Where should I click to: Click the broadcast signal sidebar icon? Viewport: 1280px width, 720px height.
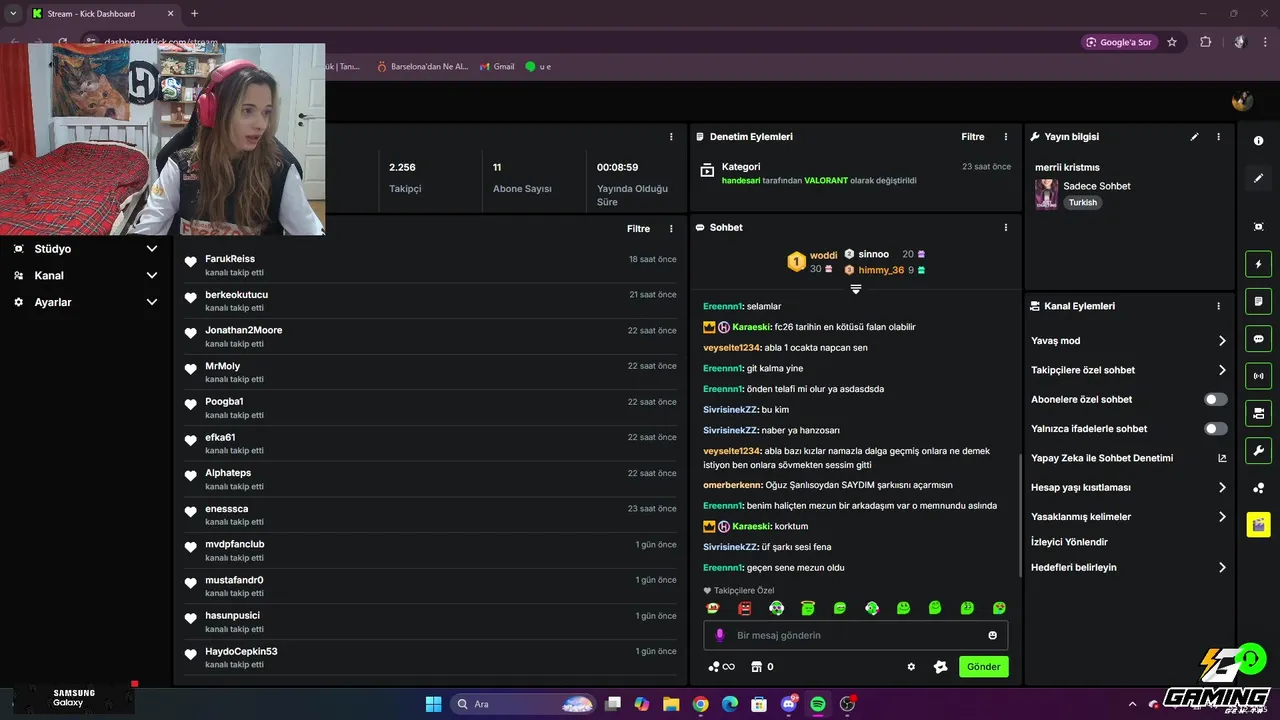(1258, 376)
